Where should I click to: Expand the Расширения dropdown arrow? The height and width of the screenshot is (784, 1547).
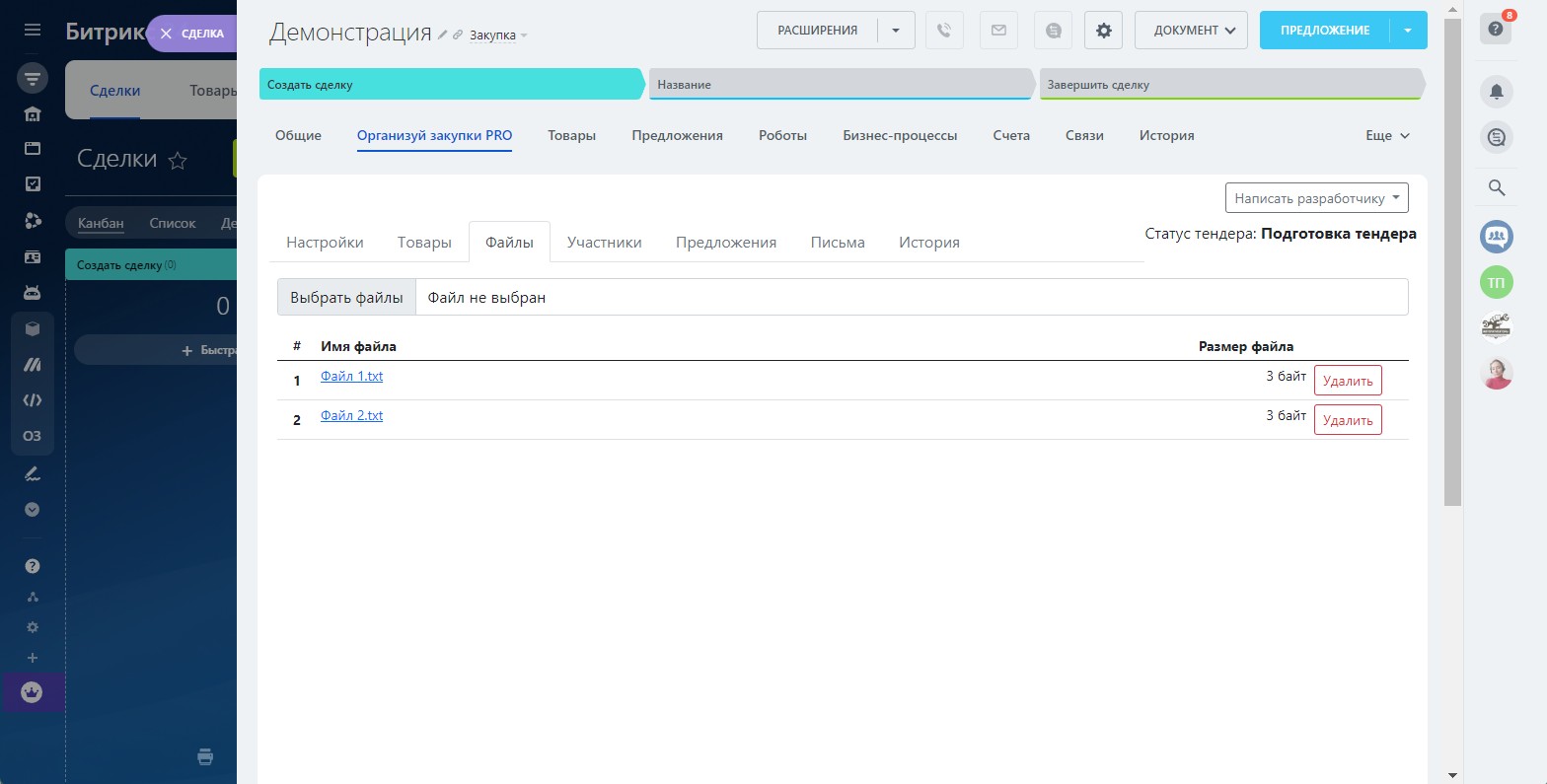[896, 31]
